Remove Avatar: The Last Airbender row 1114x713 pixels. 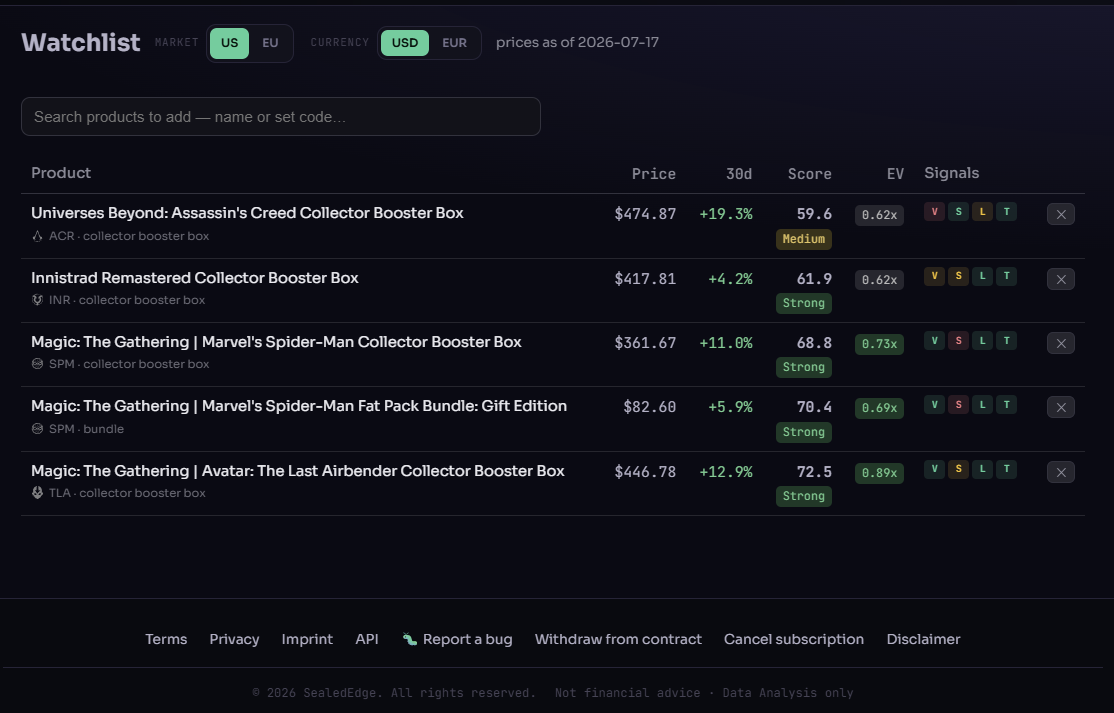coord(1061,472)
